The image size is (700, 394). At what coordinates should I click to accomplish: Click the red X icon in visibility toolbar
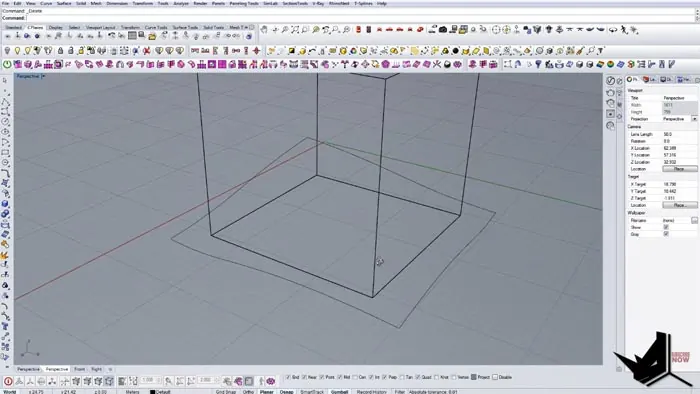(146, 50)
